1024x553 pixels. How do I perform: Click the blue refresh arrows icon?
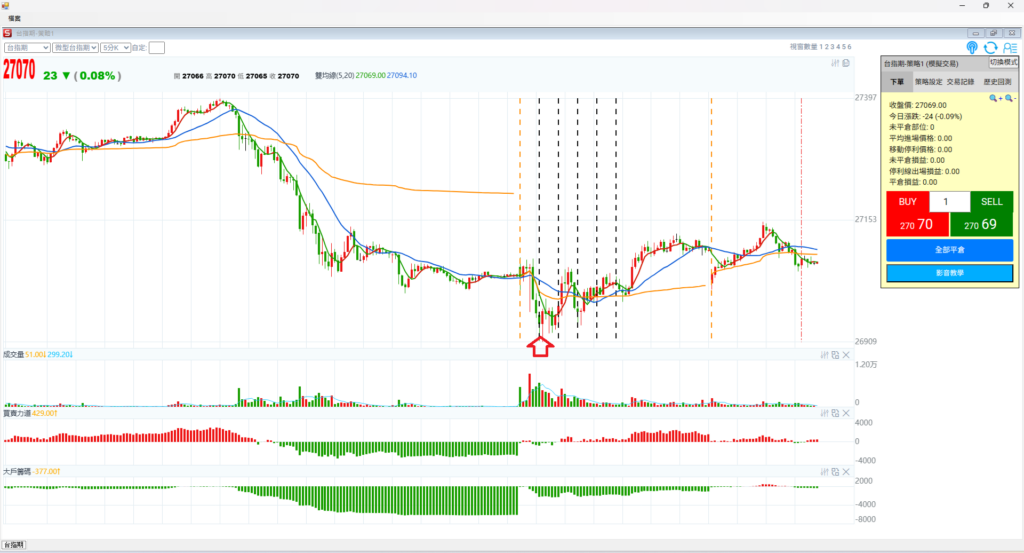(x=990, y=47)
